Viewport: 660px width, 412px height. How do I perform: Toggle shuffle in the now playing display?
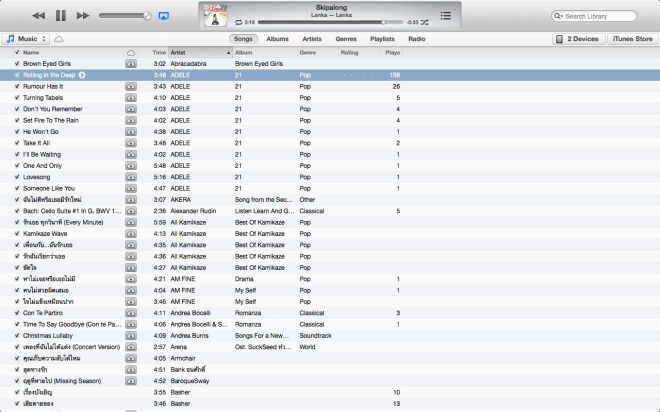(426, 21)
